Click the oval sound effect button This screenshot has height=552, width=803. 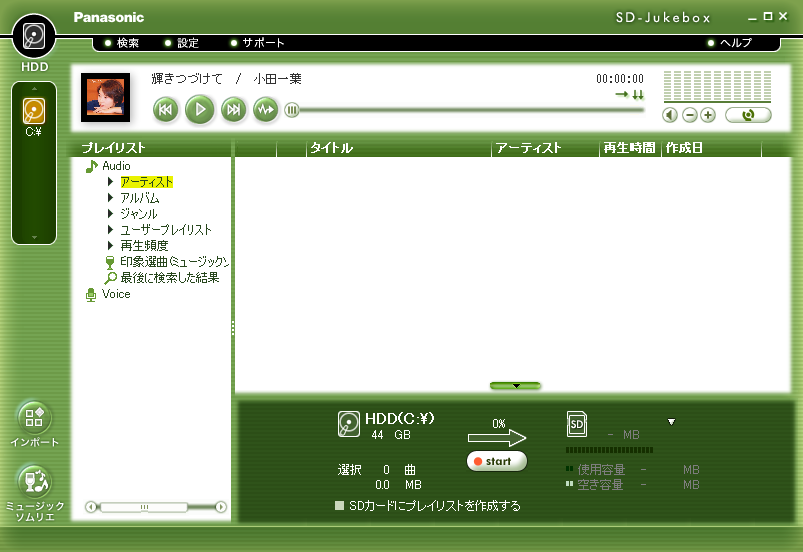coord(748,115)
